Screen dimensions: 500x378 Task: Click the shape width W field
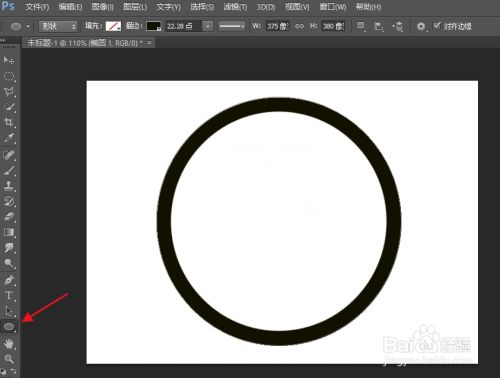pyautogui.click(x=277, y=26)
